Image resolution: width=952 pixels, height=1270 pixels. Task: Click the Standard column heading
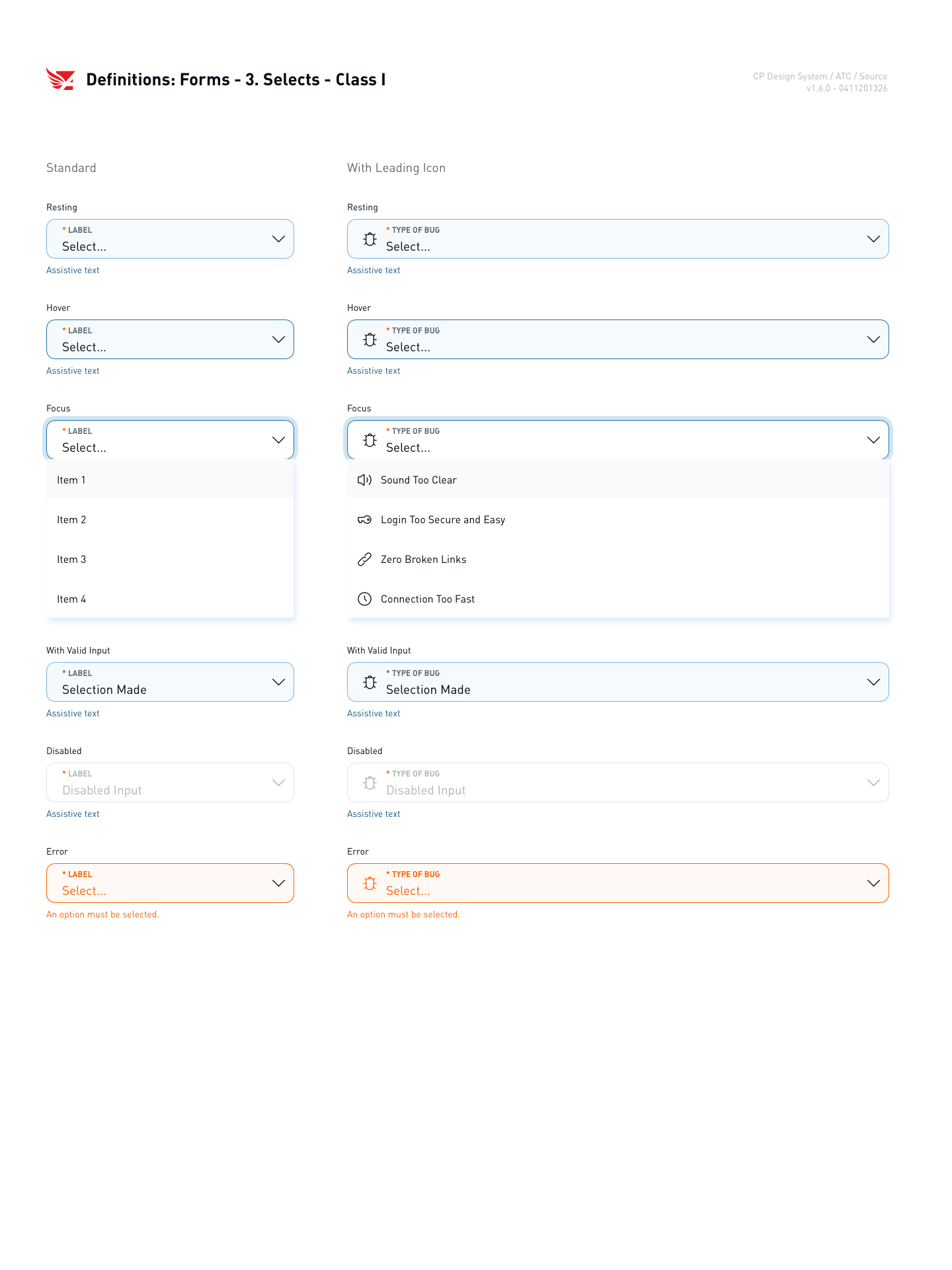click(x=71, y=168)
